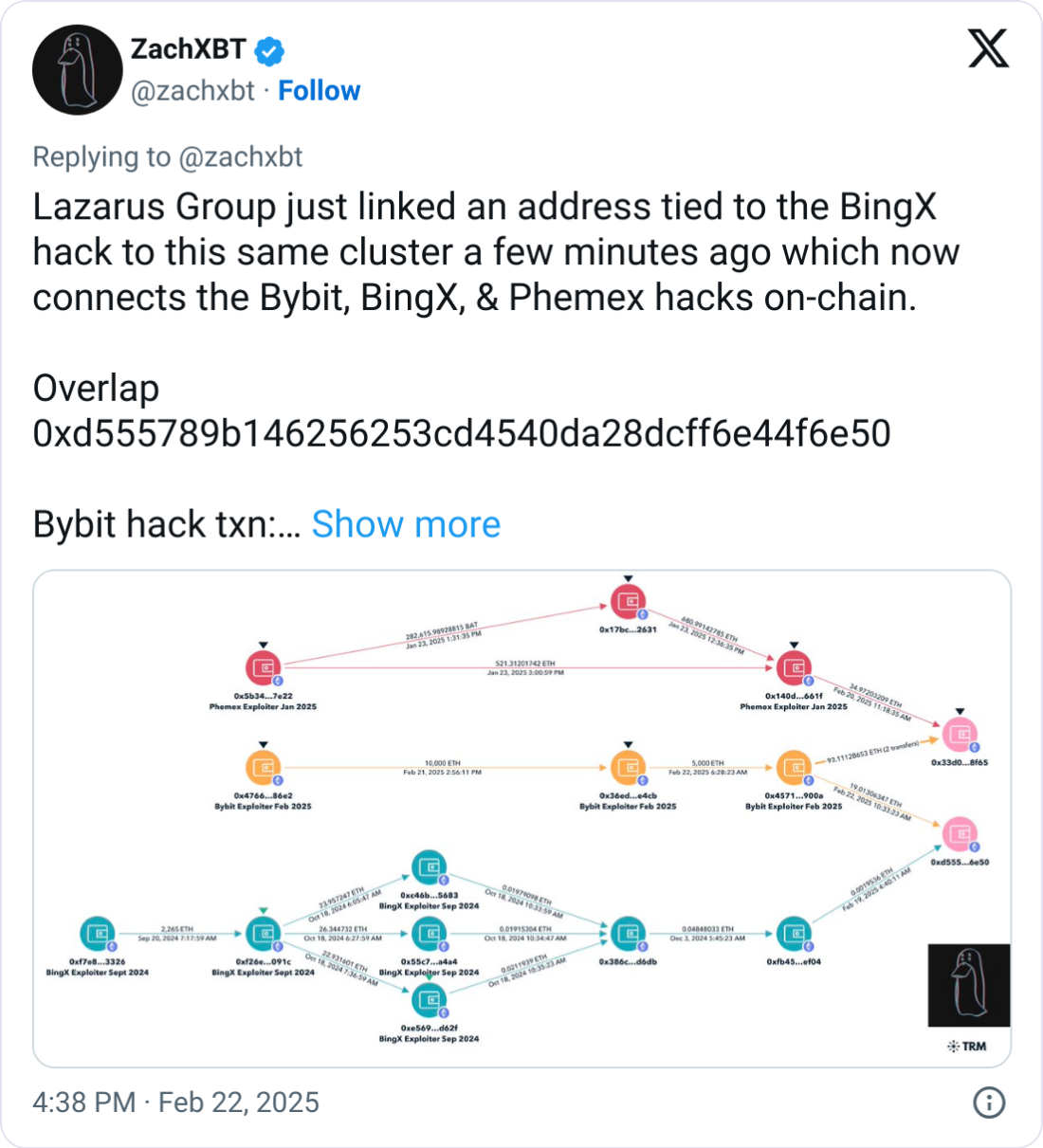
Task: Click the ZachXBT display name
Action: [188, 49]
